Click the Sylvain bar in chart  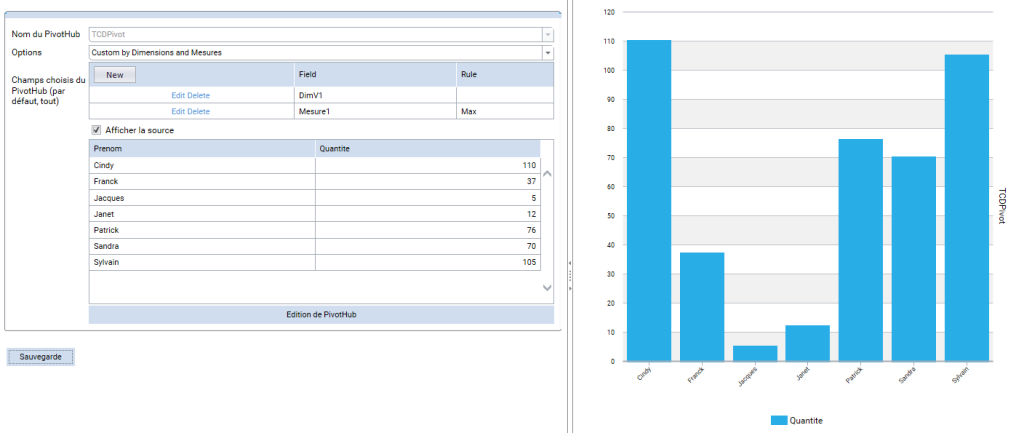point(967,208)
